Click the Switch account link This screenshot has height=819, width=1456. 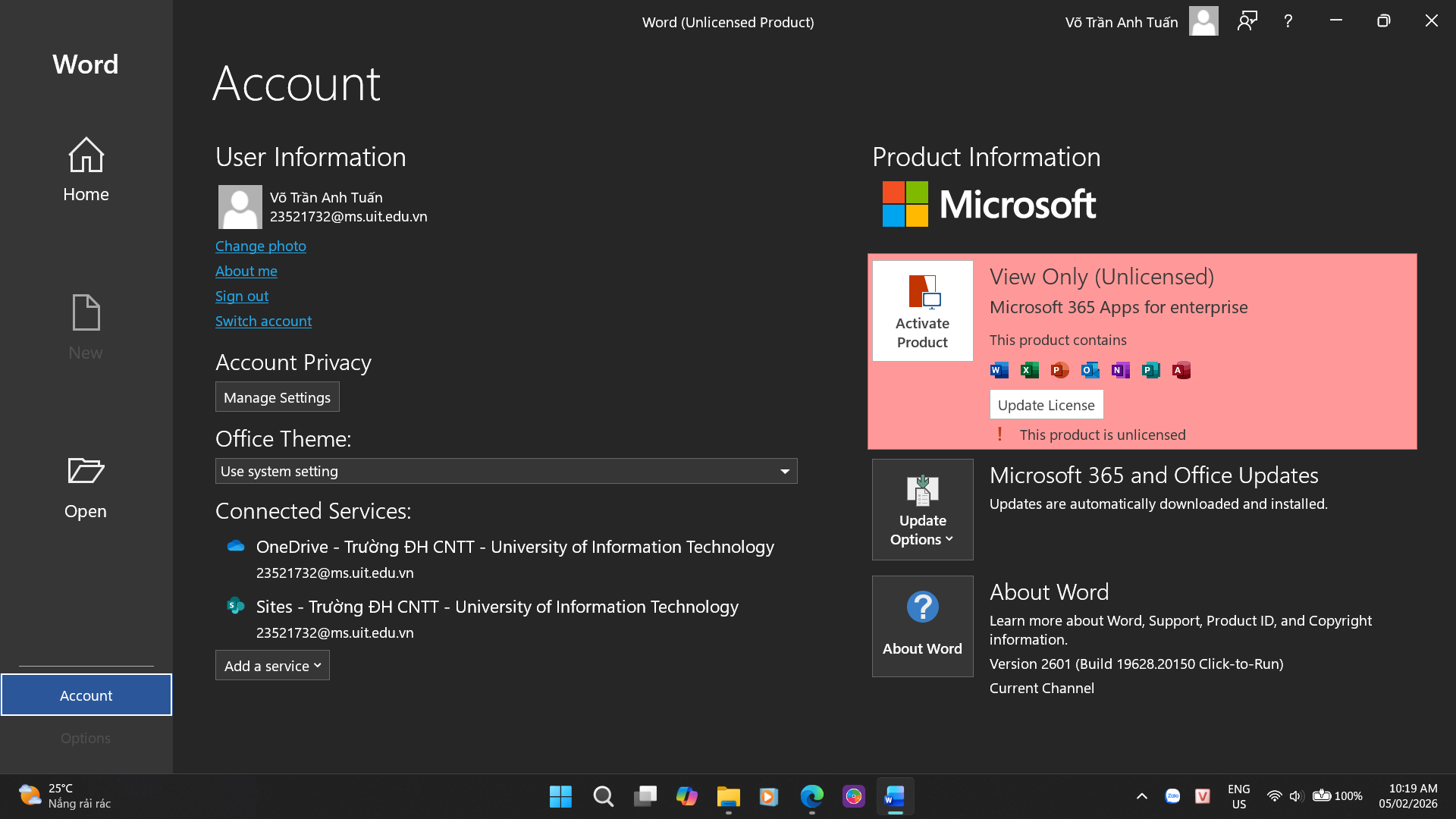[x=263, y=321]
